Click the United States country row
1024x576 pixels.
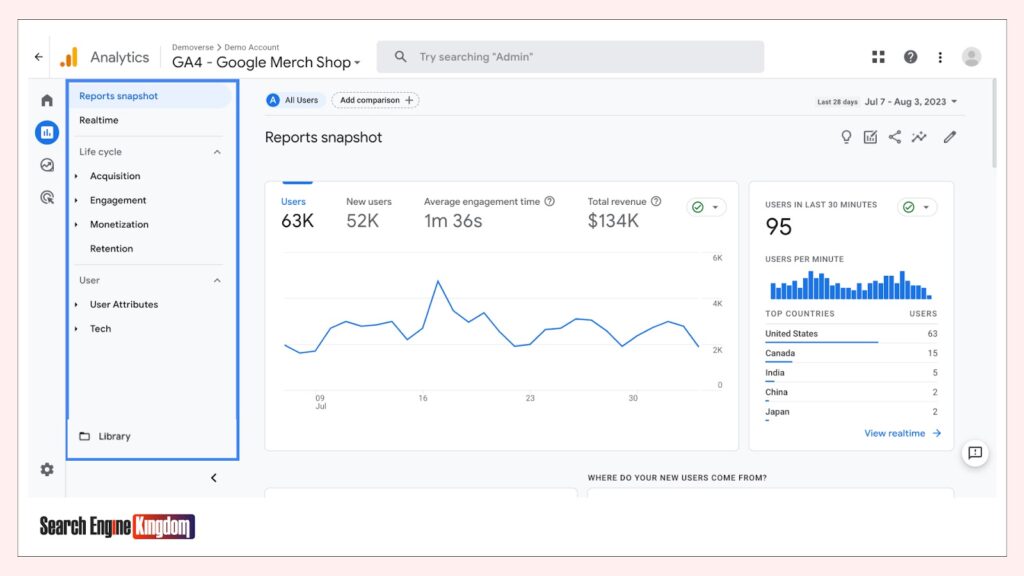[x=851, y=334]
